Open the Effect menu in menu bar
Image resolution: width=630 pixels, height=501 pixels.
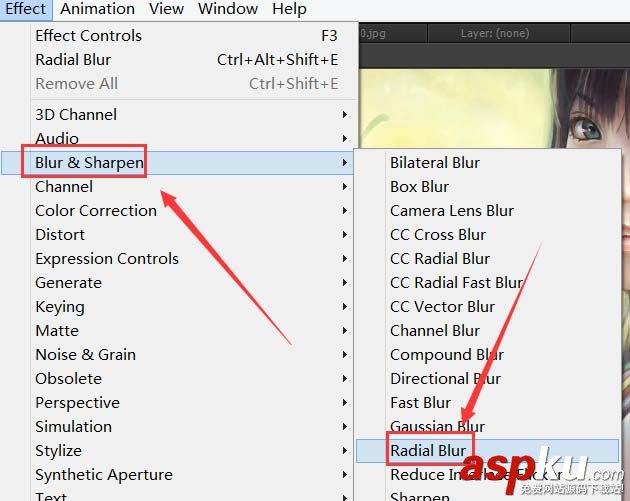coord(25,9)
